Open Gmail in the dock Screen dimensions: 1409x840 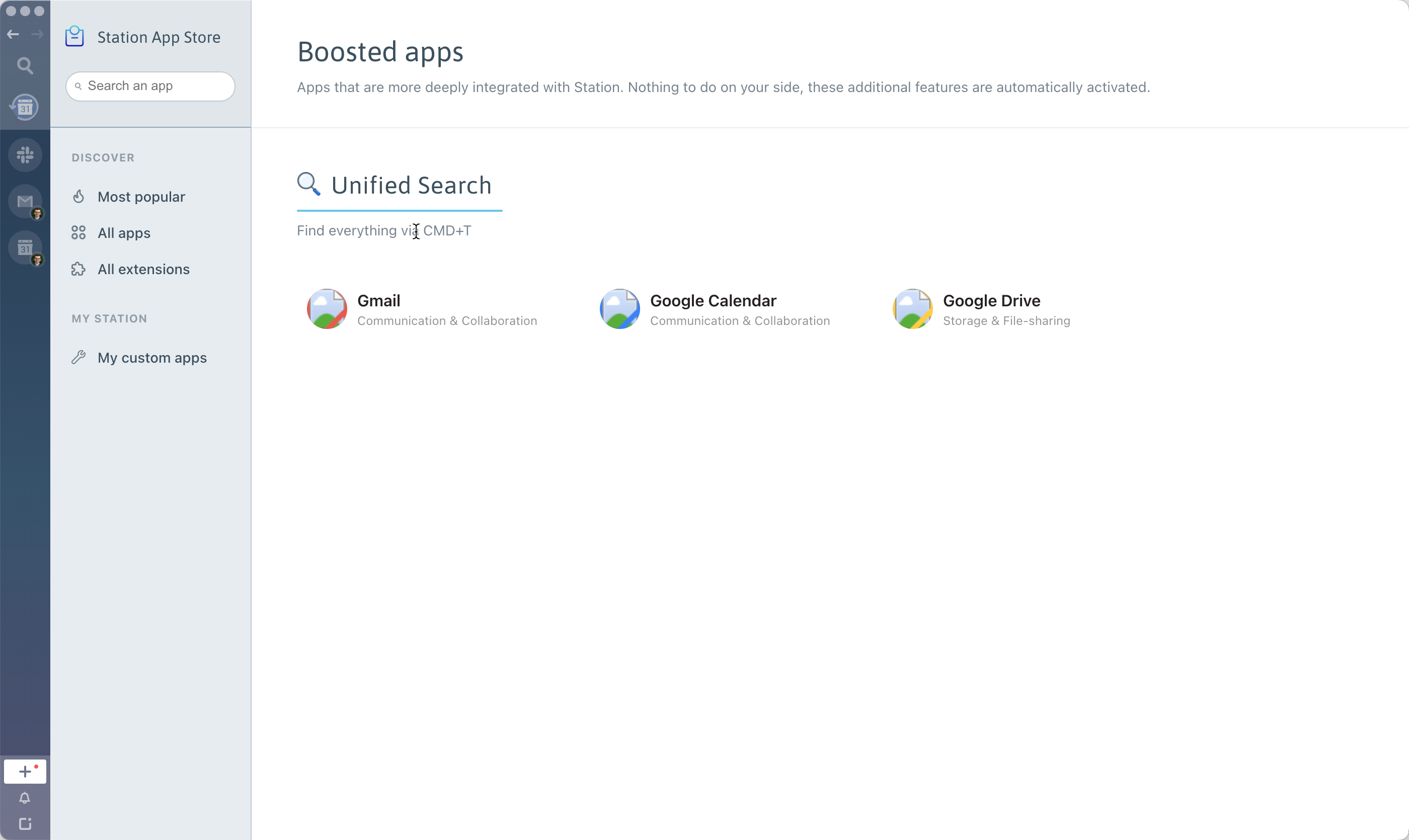point(25,201)
